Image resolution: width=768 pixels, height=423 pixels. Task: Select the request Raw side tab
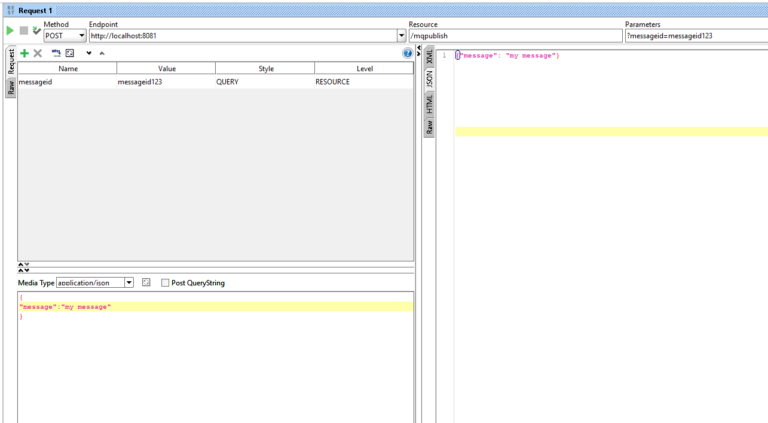pos(11,88)
